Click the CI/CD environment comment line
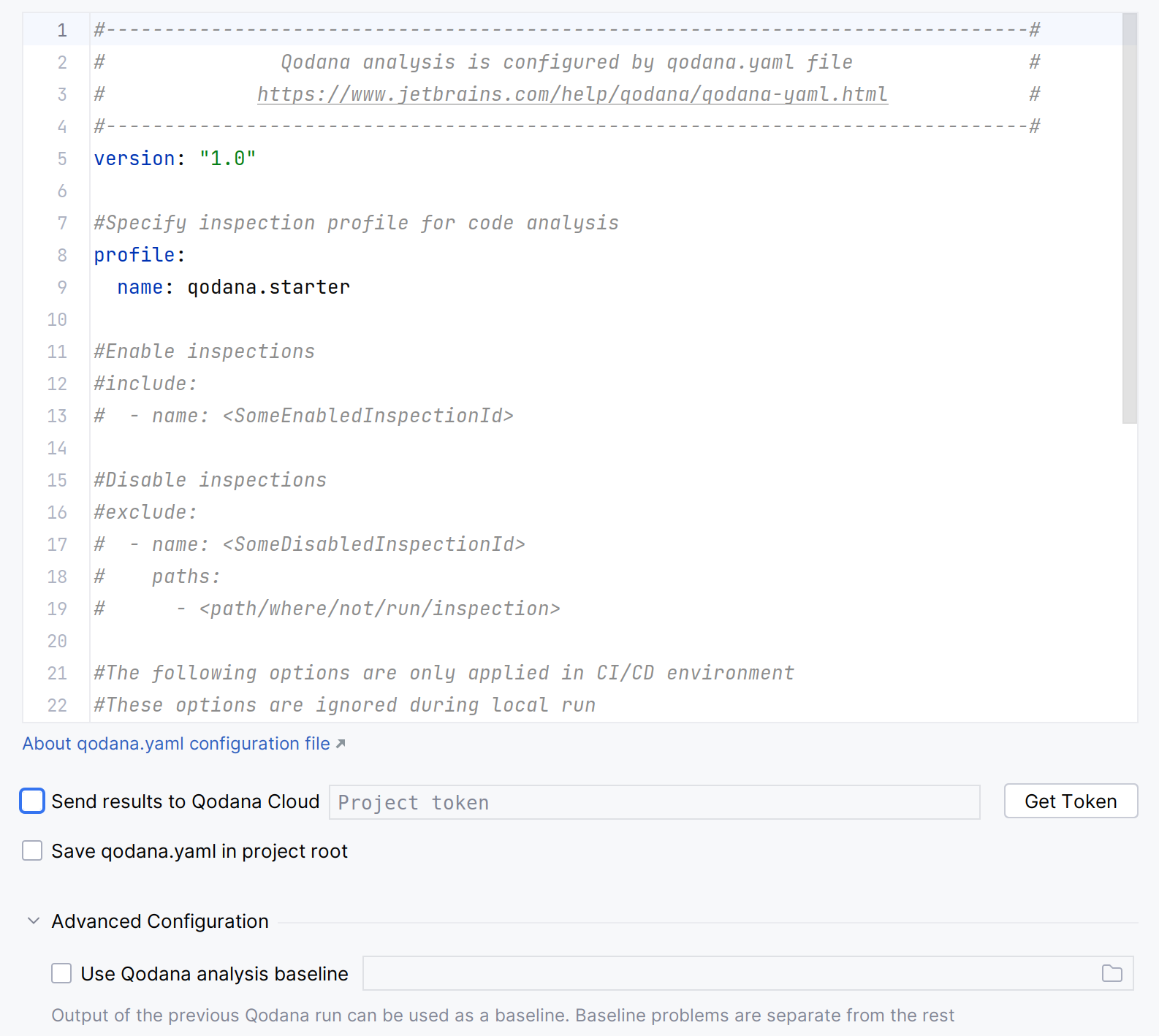 (444, 673)
